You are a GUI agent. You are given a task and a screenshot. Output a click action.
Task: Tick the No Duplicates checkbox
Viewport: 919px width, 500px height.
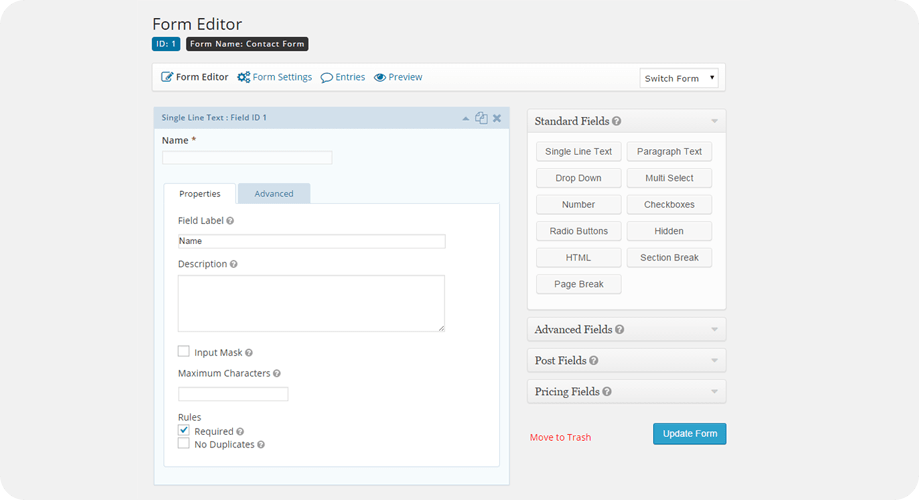[184, 443]
